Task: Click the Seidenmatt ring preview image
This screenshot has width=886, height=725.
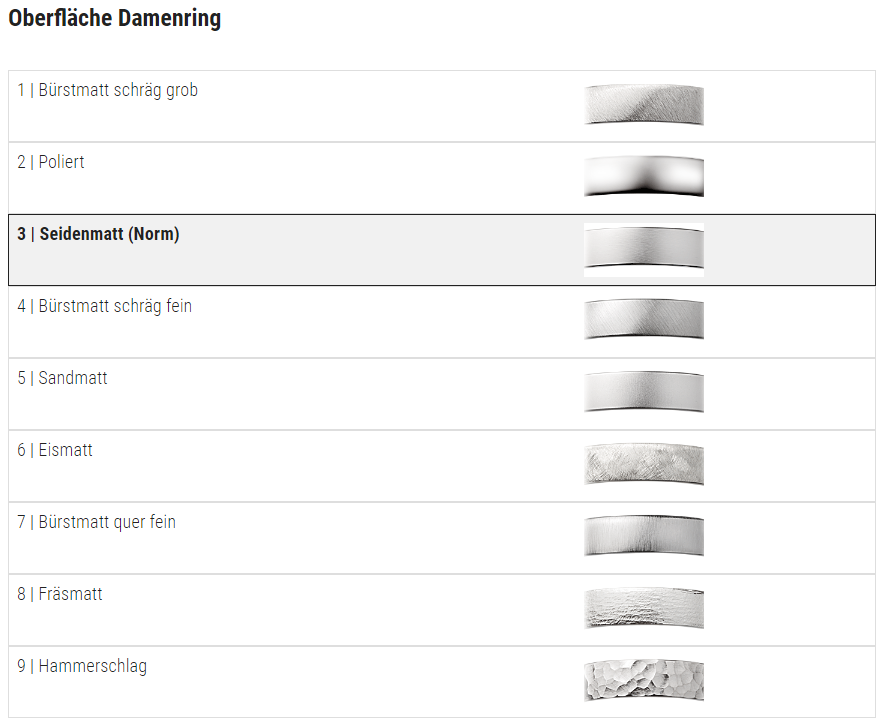Action: coord(644,250)
